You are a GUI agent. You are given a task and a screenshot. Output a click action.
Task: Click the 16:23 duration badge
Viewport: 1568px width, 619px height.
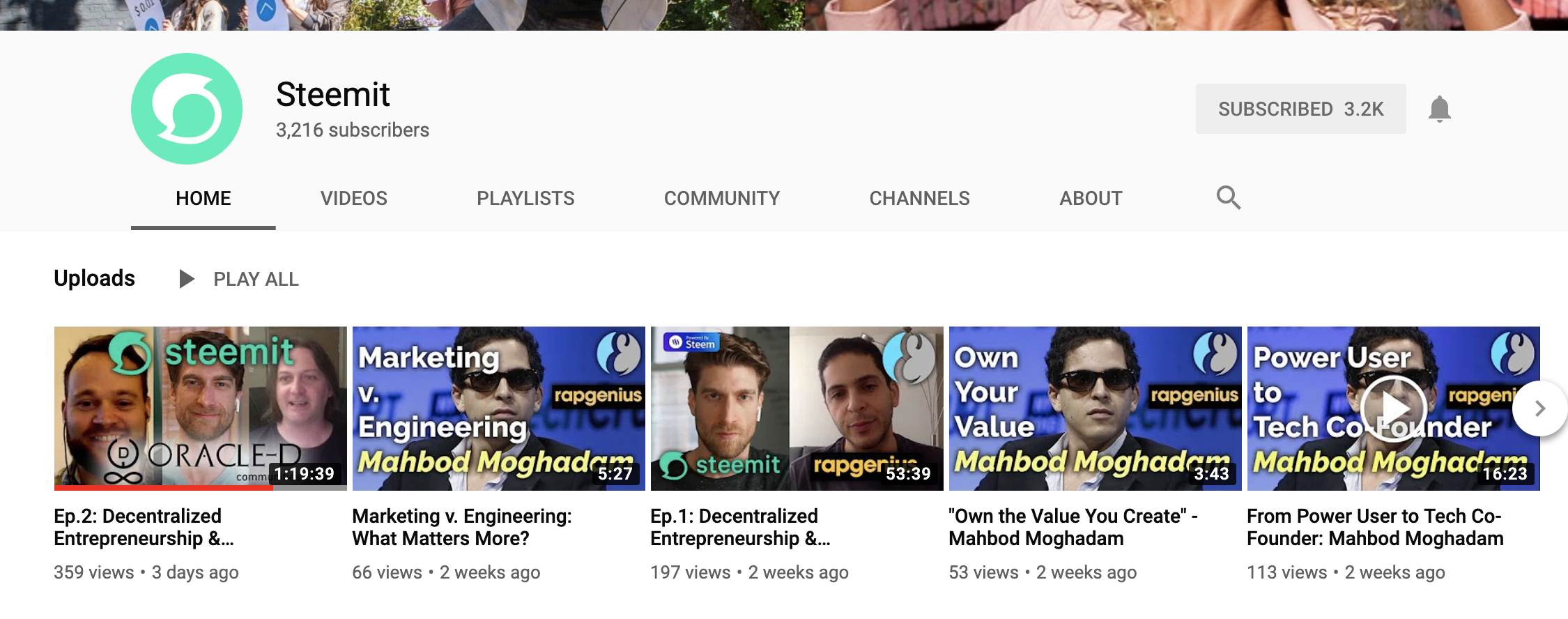click(1505, 474)
